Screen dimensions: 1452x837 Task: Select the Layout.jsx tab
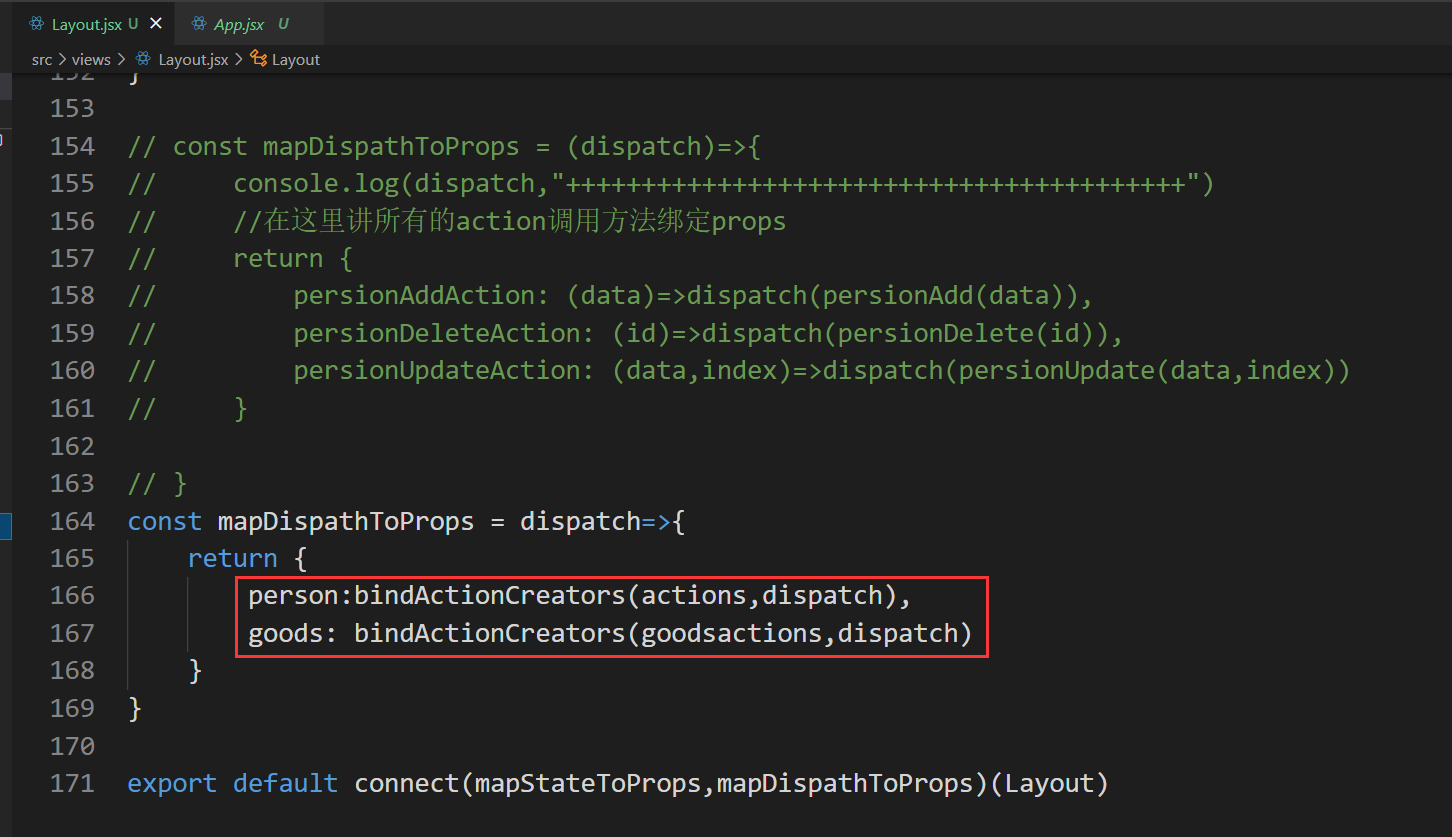[85, 22]
